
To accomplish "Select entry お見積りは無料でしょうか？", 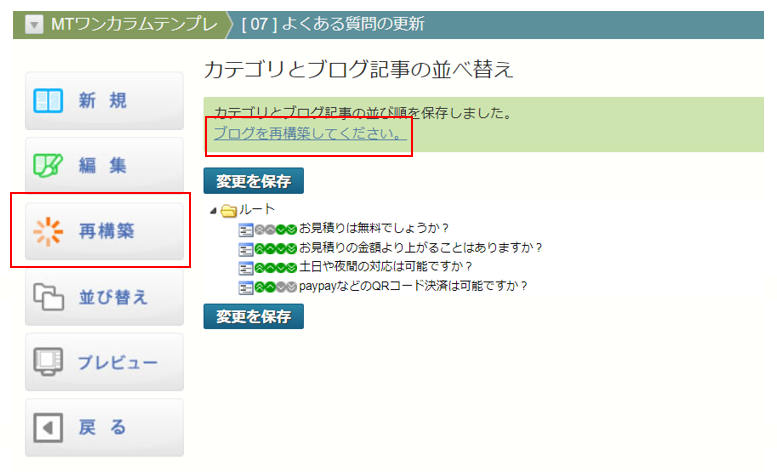I will pos(374,228).
